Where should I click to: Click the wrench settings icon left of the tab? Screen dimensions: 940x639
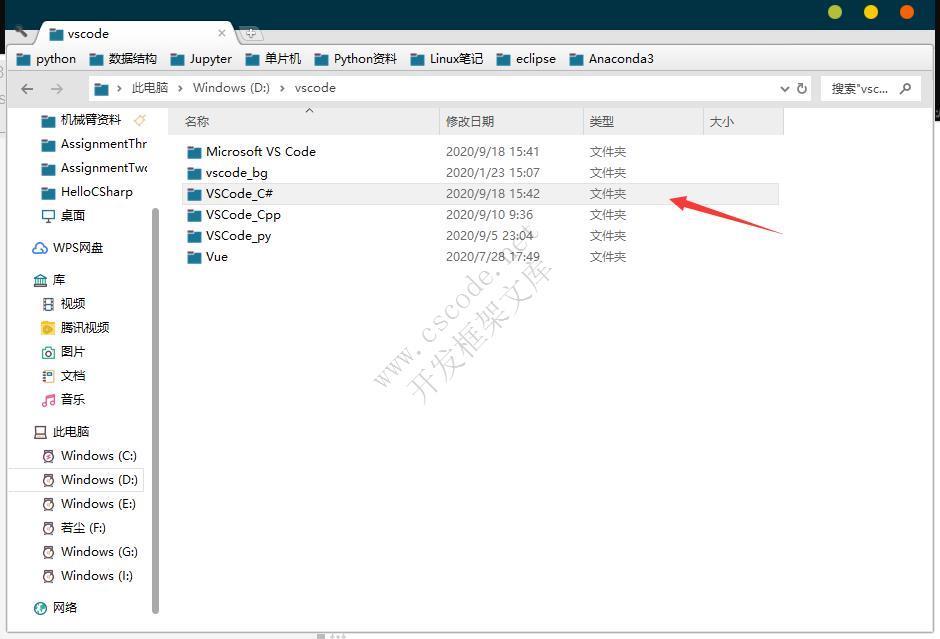[21, 31]
